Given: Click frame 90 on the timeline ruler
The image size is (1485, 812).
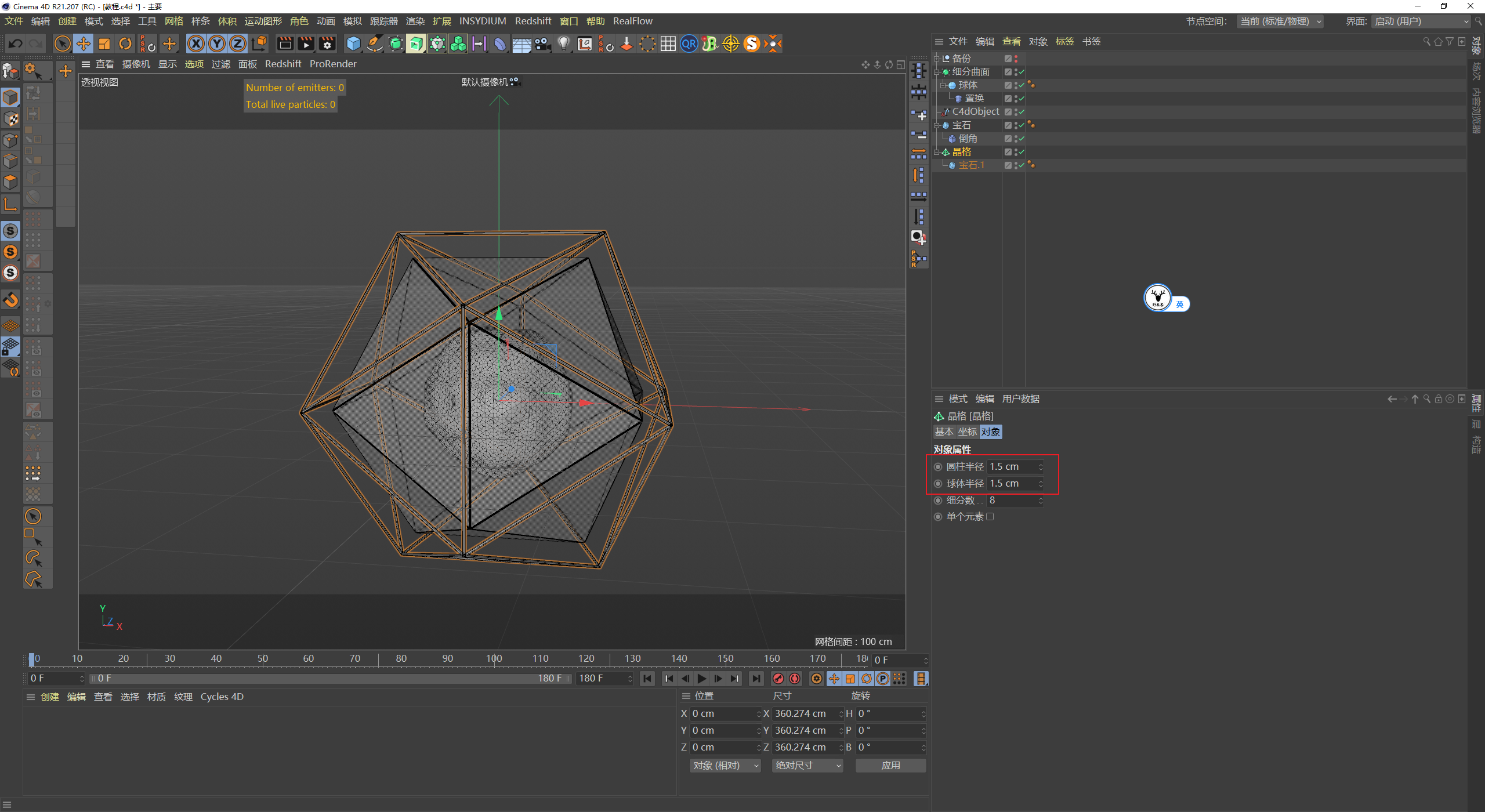Looking at the screenshot, I should (x=447, y=658).
